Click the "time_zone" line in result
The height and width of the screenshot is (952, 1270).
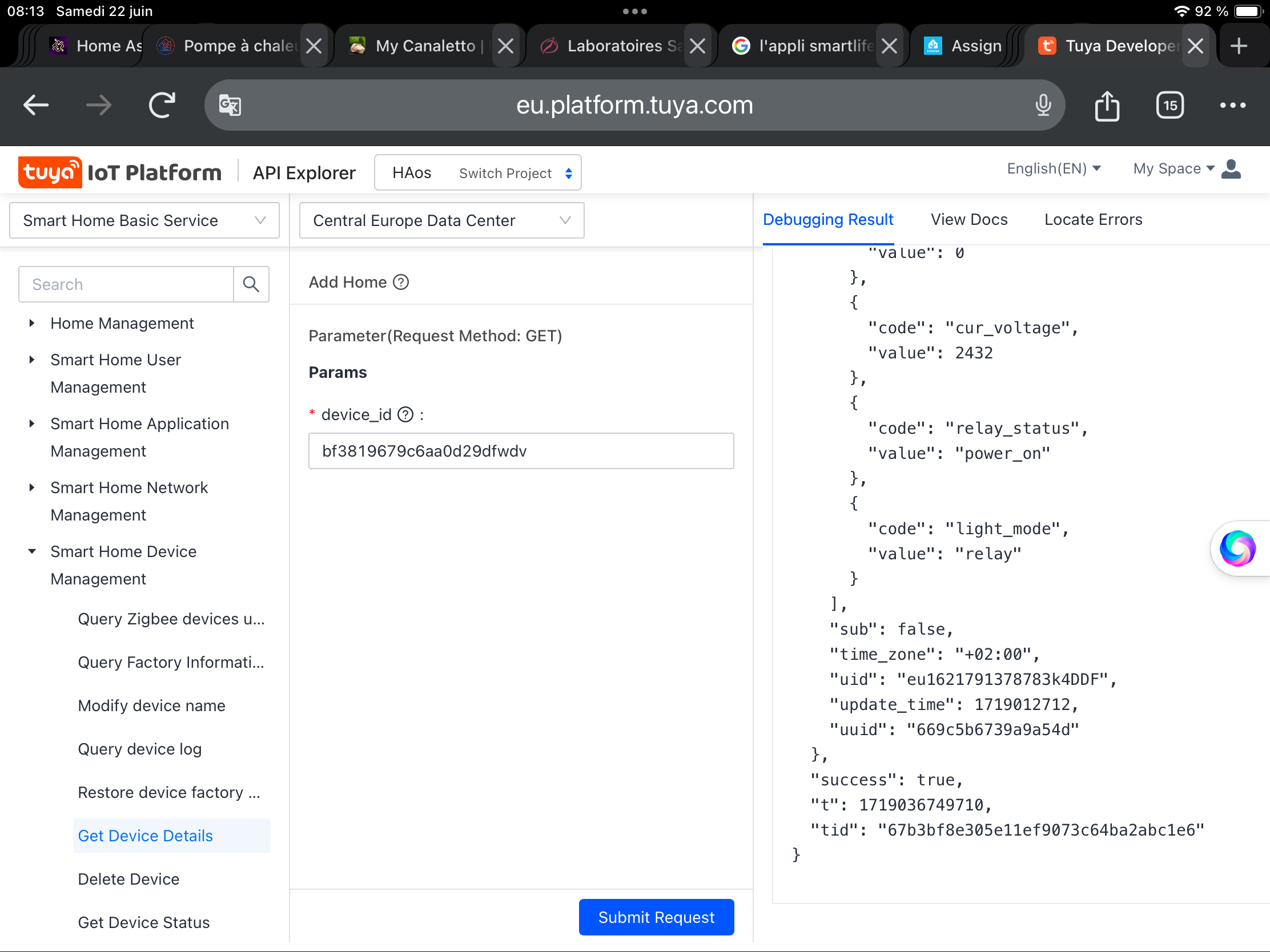(x=934, y=654)
